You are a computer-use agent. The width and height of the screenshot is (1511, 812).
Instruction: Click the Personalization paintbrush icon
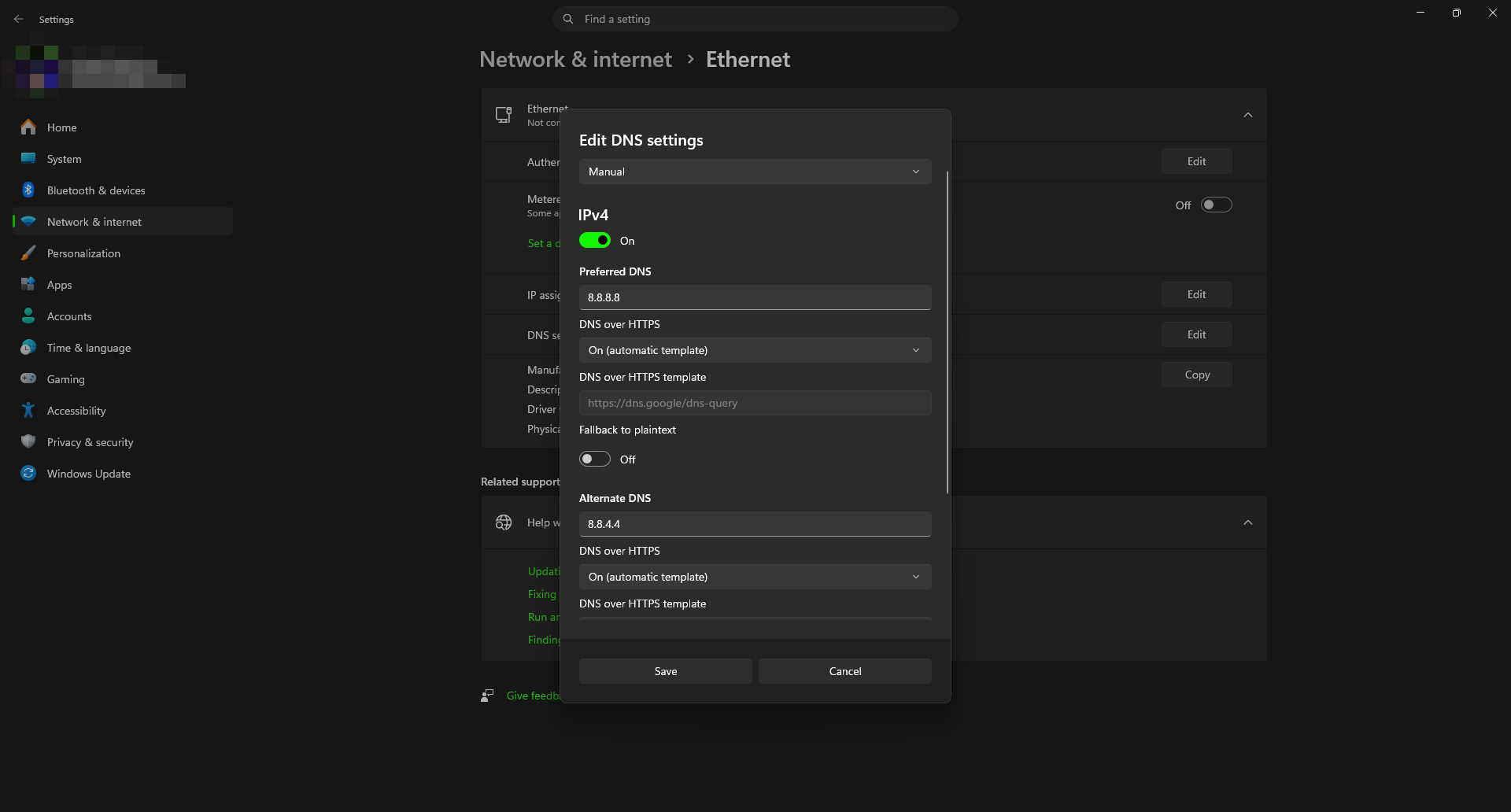pos(28,253)
